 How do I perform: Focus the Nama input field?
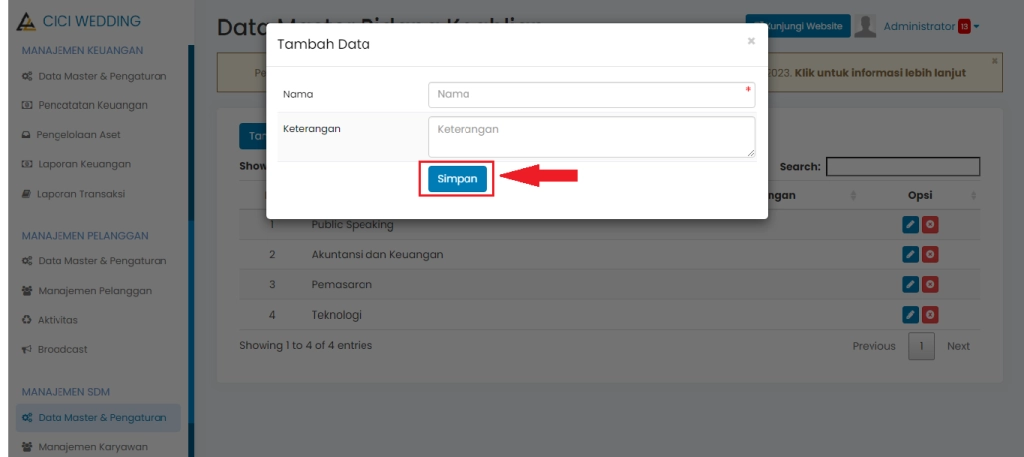click(590, 94)
